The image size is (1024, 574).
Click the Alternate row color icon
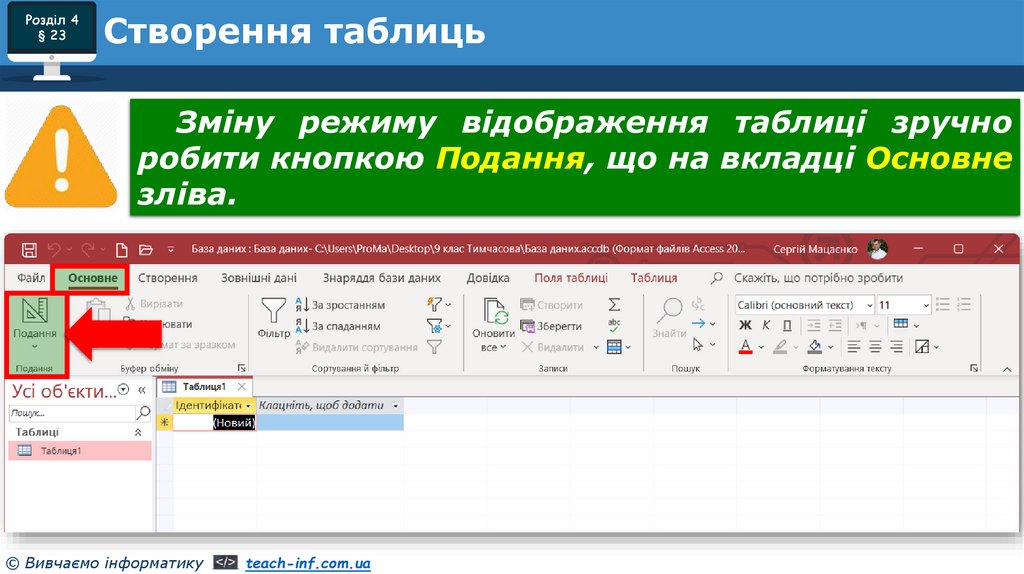tap(921, 346)
